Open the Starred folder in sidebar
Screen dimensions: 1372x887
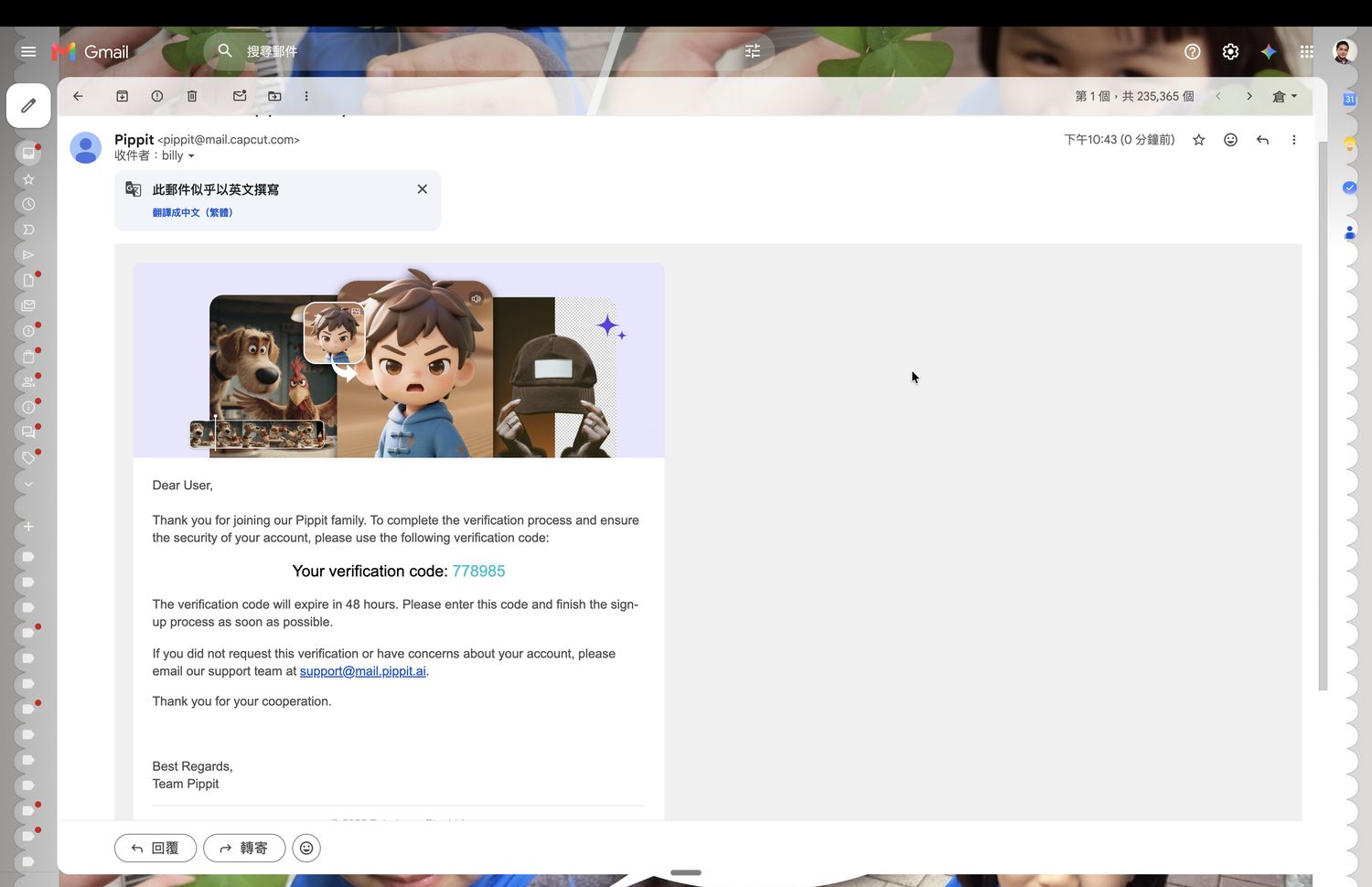pyautogui.click(x=28, y=178)
